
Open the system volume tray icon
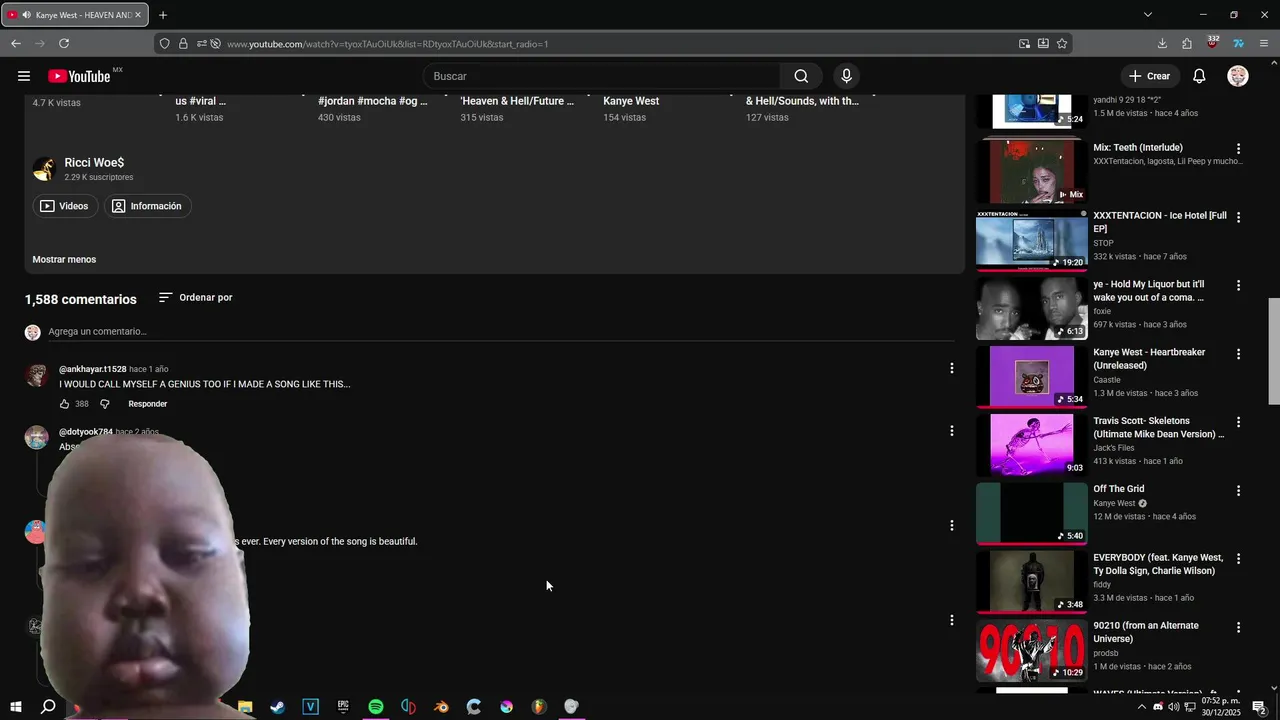point(1174,707)
